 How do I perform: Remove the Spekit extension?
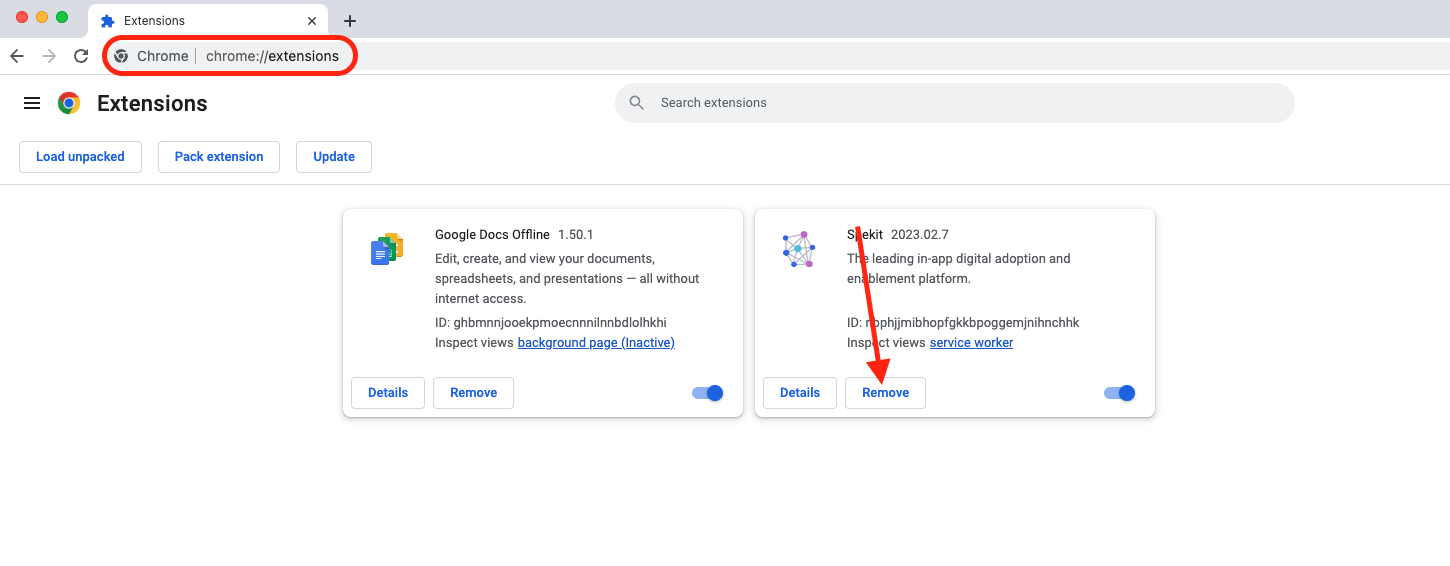[x=885, y=393]
